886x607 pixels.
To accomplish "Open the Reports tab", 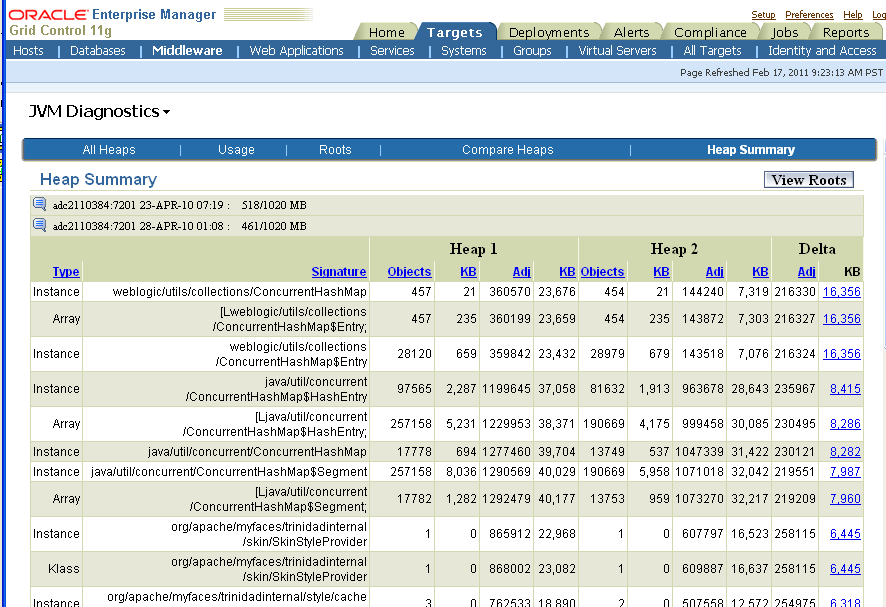I will 846,32.
